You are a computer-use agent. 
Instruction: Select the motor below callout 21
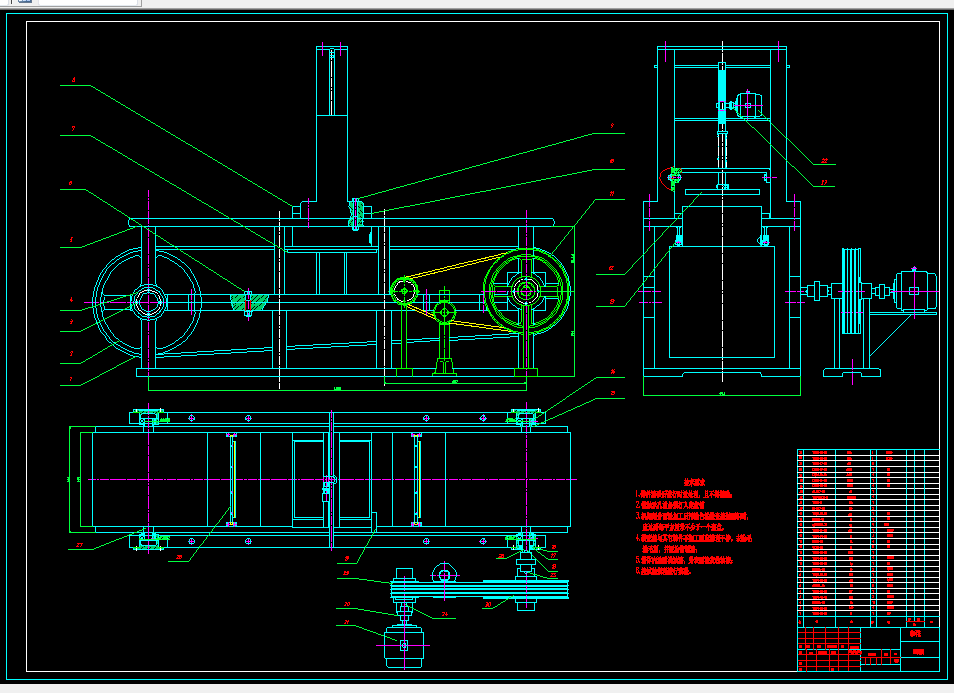click(404, 646)
